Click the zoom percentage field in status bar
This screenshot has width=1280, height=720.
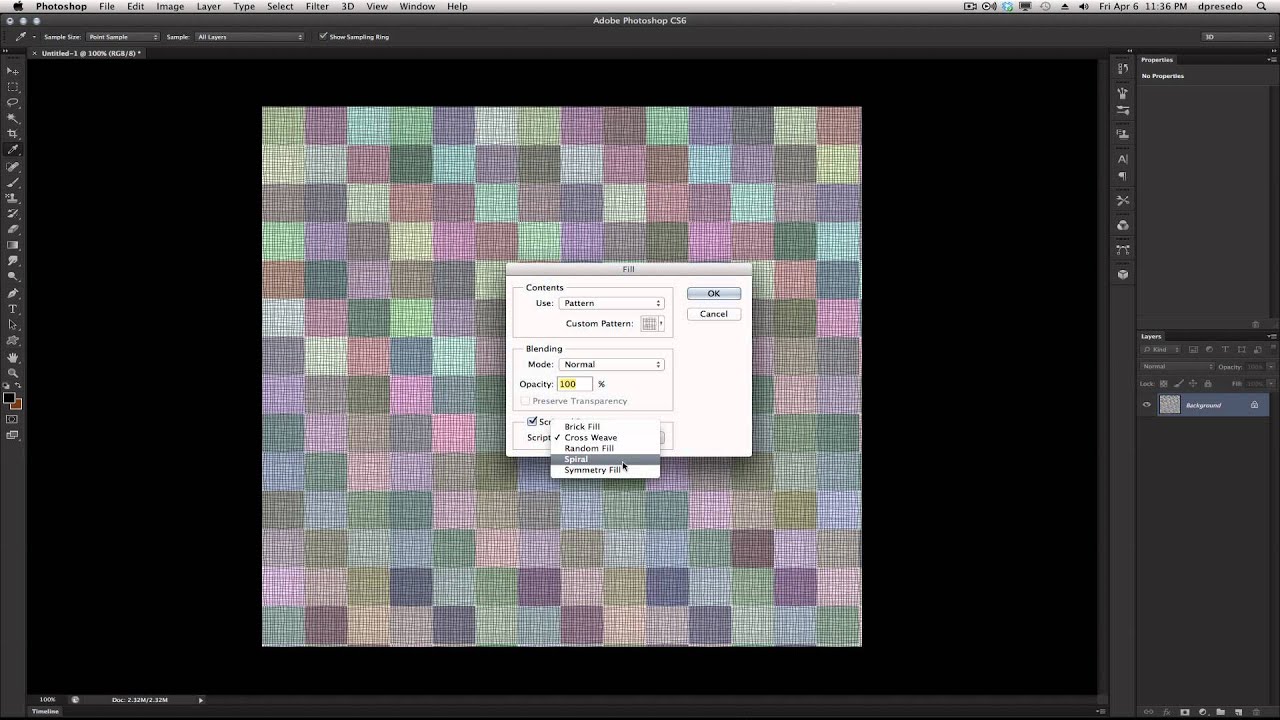(x=47, y=700)
